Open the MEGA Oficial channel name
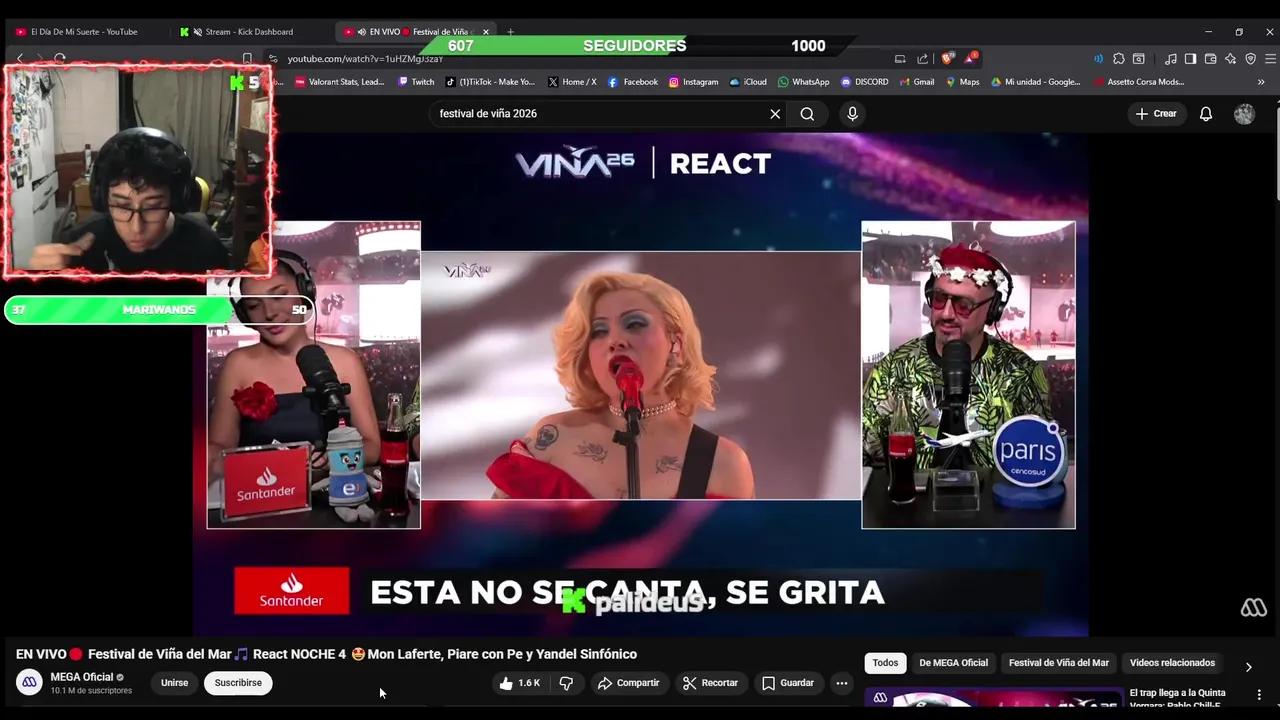 click(x=82, y=677)
